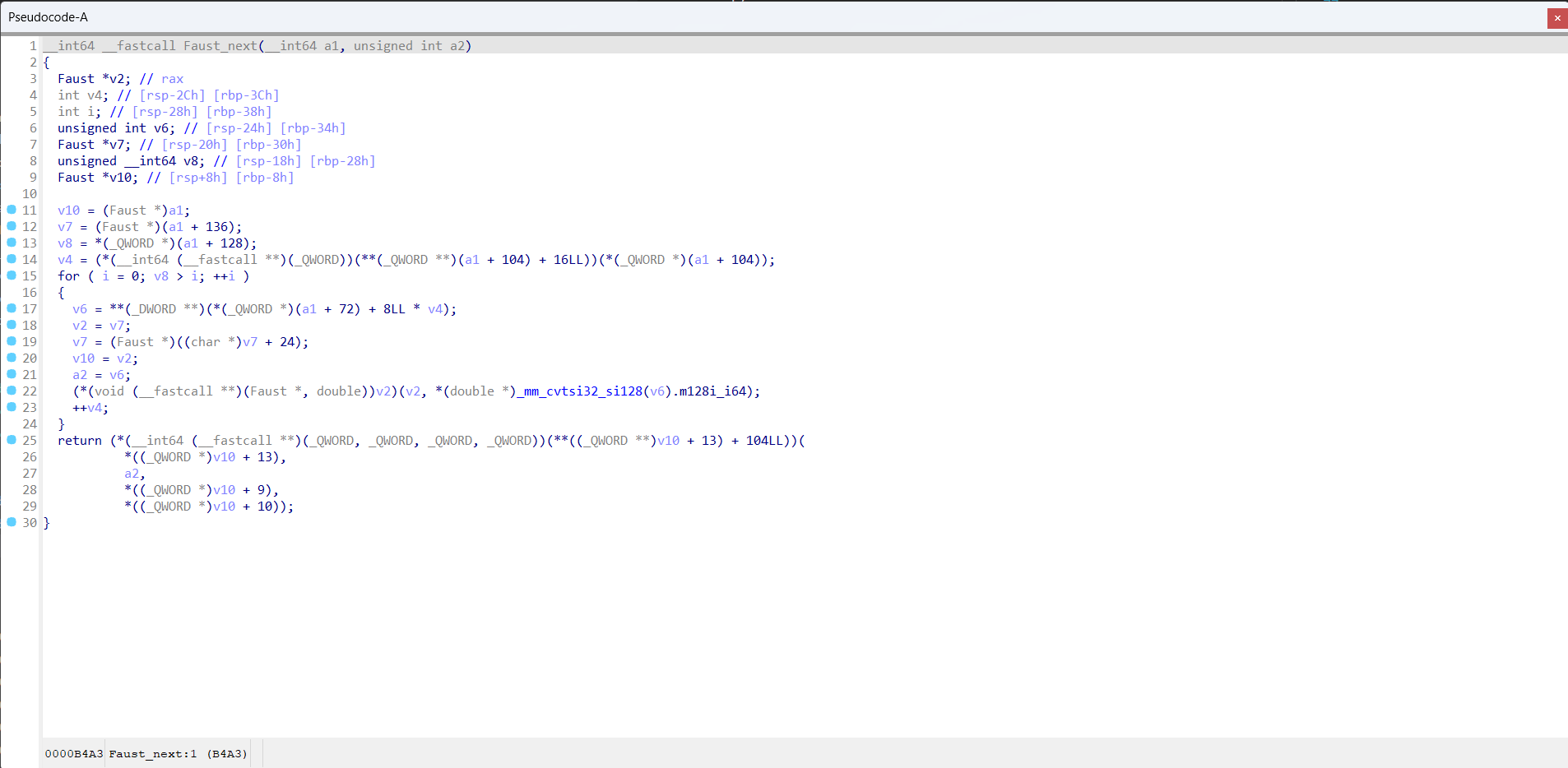
Task: Click the number 136 on line 12
Action: 216,227
